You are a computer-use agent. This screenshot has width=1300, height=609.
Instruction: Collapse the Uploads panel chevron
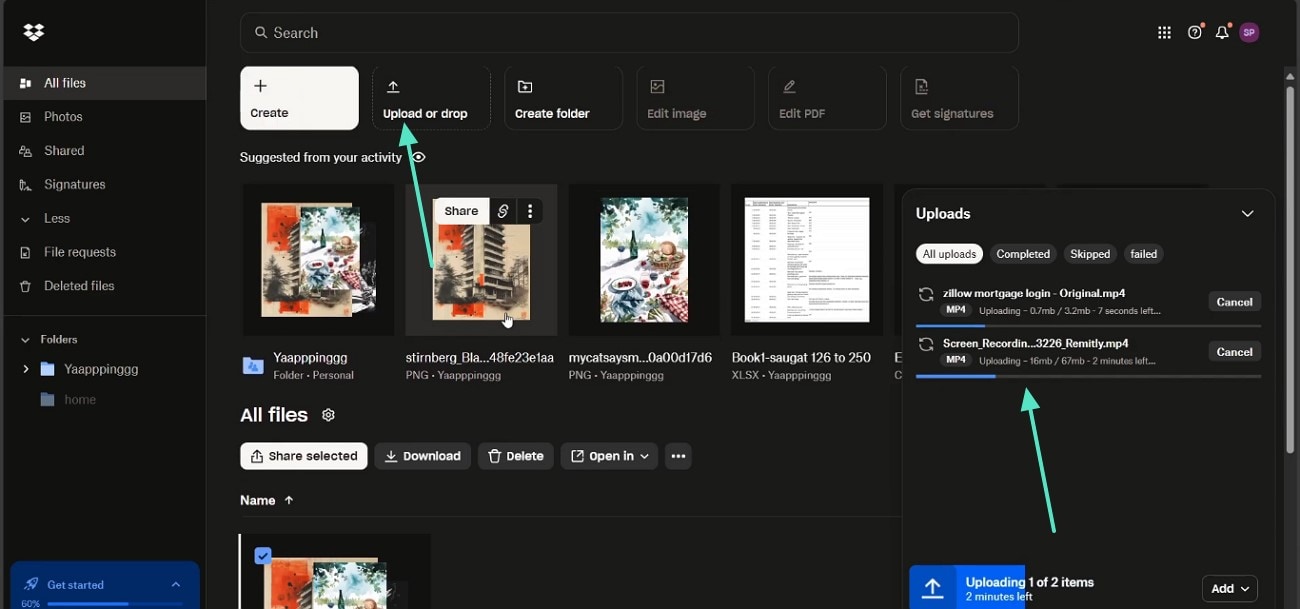tap(1247, 213)
